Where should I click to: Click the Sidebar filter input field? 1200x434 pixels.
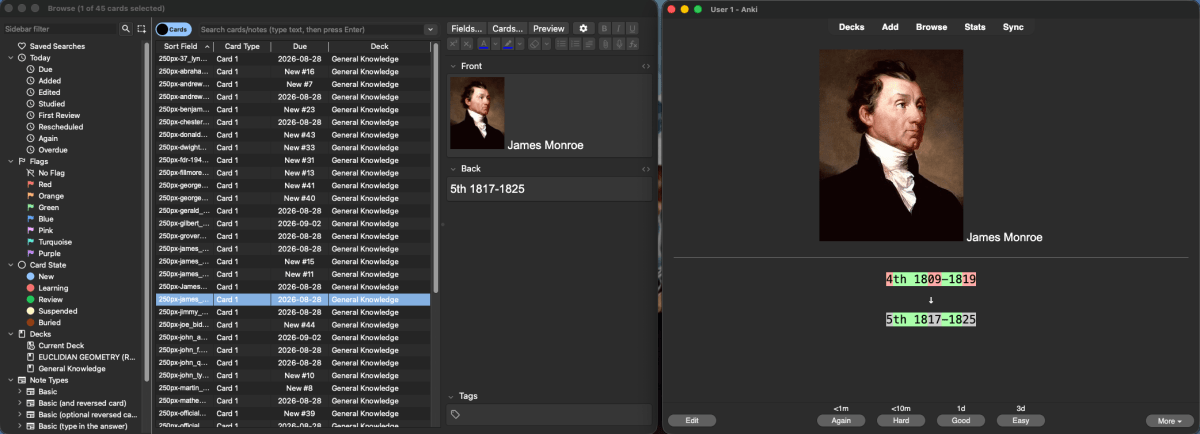click(x=60, y=29)
